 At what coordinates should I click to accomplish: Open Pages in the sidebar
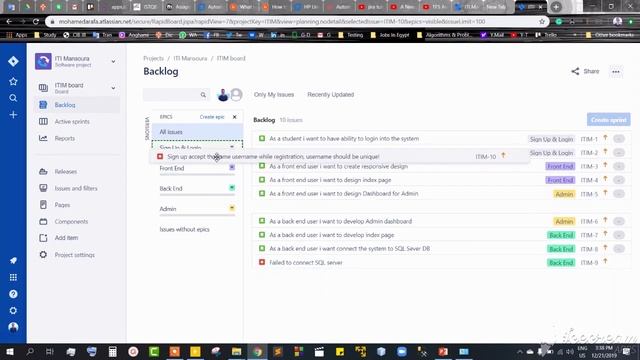pyautogui.click(x=78, y=205)
